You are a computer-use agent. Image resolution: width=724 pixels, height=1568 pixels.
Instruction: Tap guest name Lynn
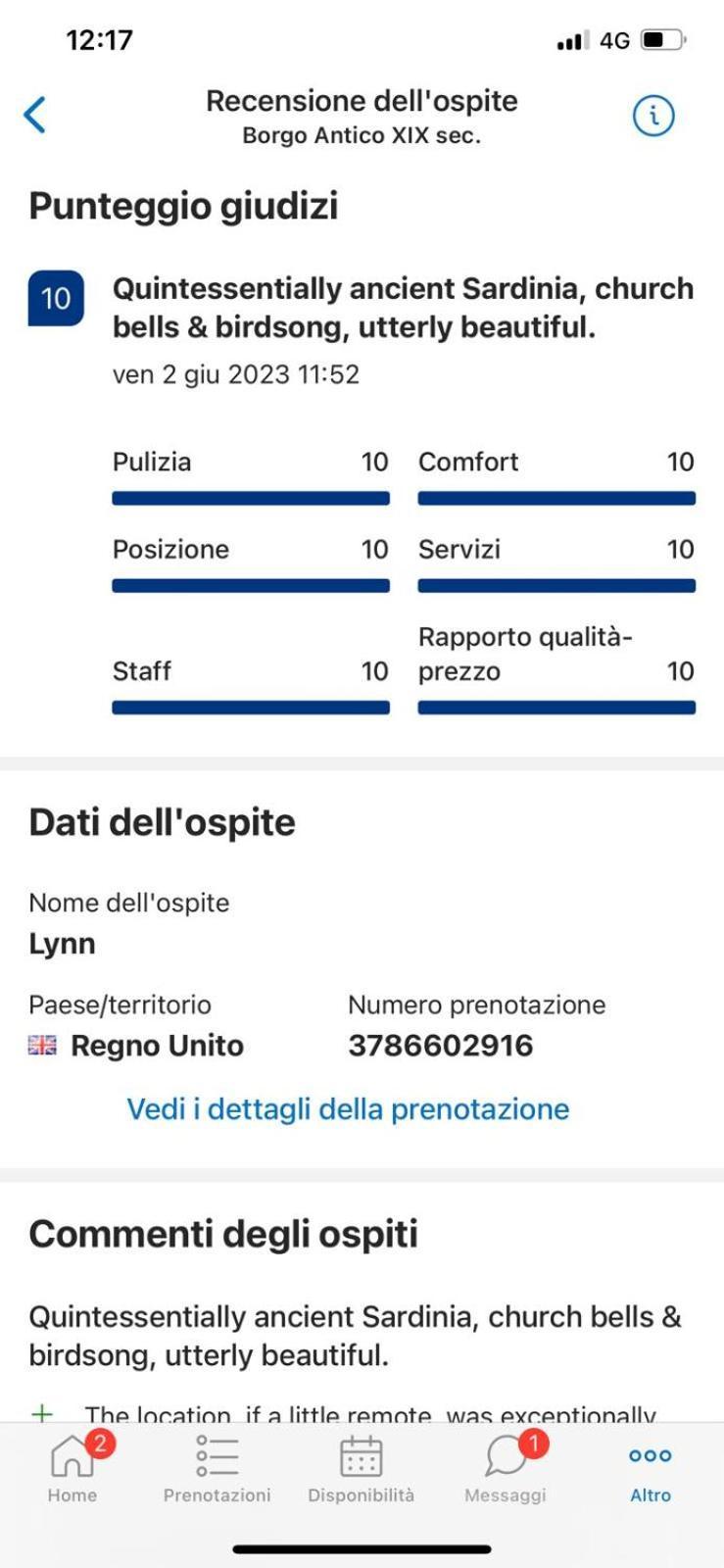pos(62,944)
